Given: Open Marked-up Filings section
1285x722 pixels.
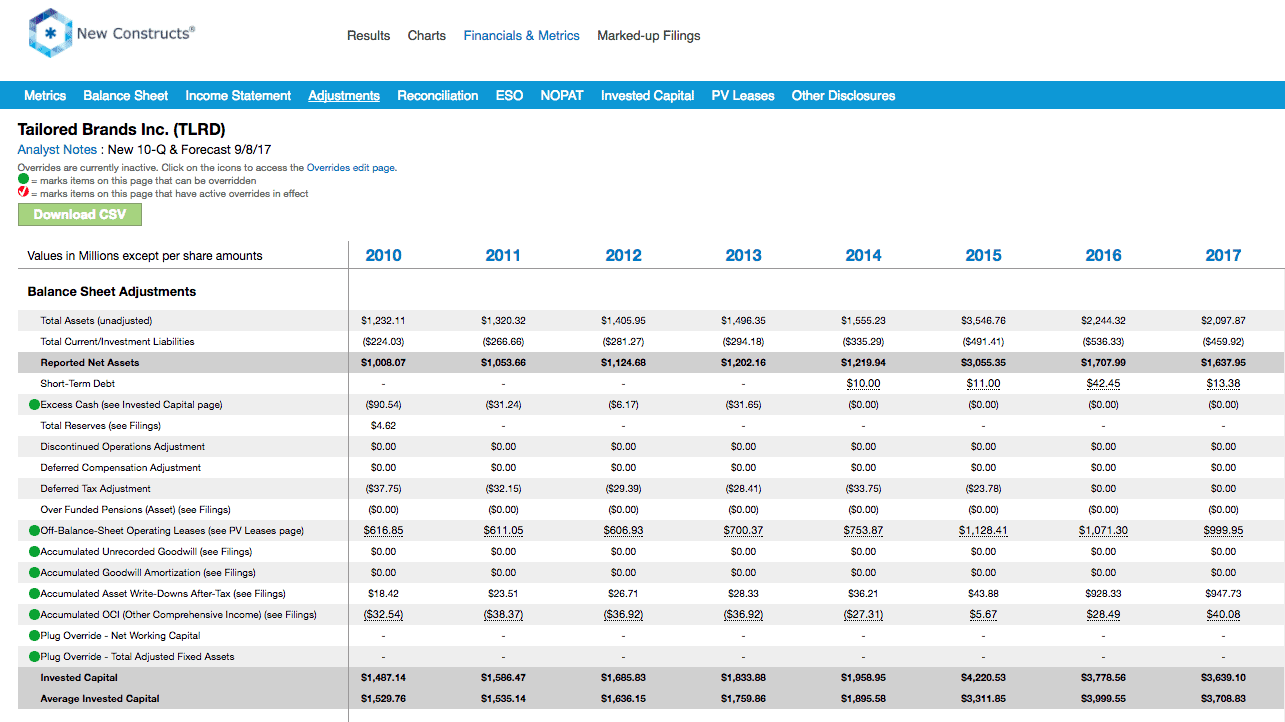Looking at the screenshot, I should 649,35.
